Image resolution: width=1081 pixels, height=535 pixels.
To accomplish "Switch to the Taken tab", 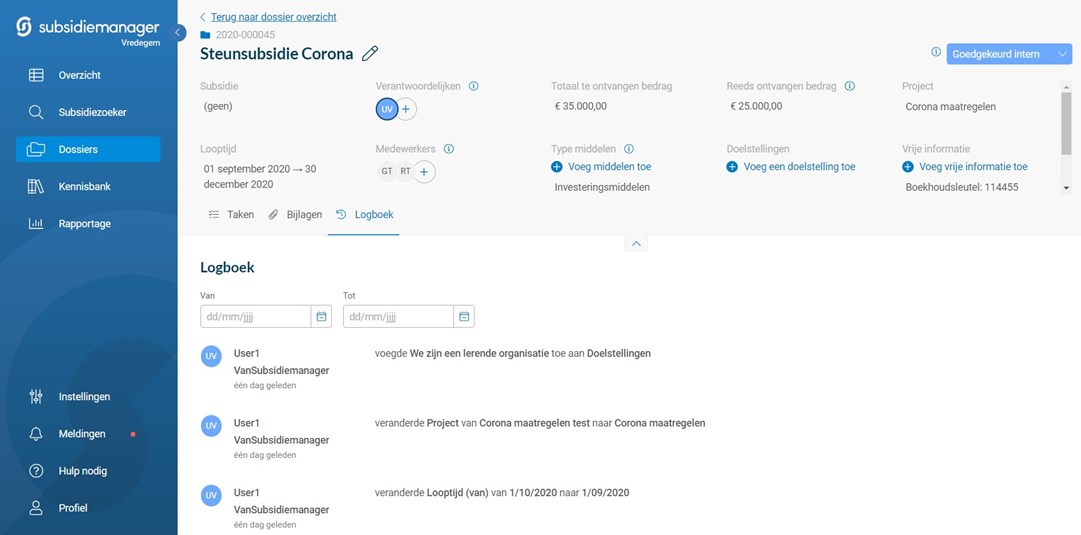I will pos(231,215).
